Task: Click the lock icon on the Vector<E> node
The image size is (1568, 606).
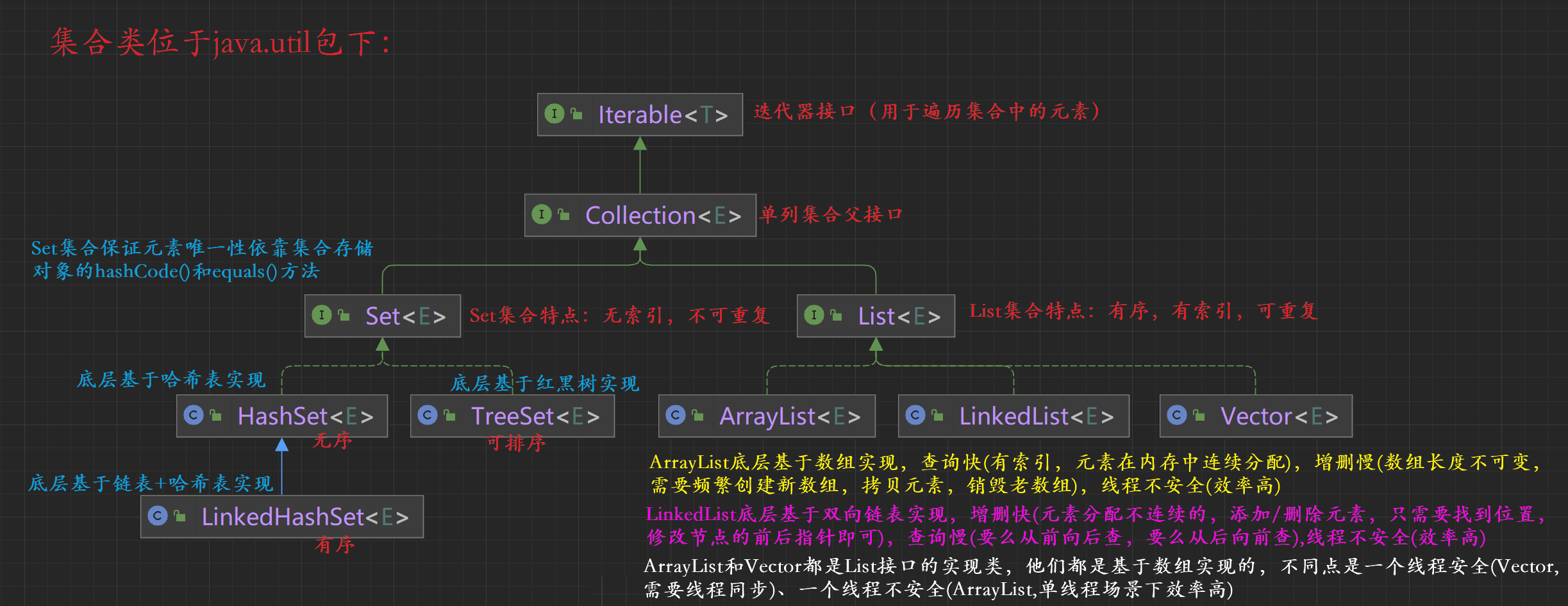Action: (1199, 415)
